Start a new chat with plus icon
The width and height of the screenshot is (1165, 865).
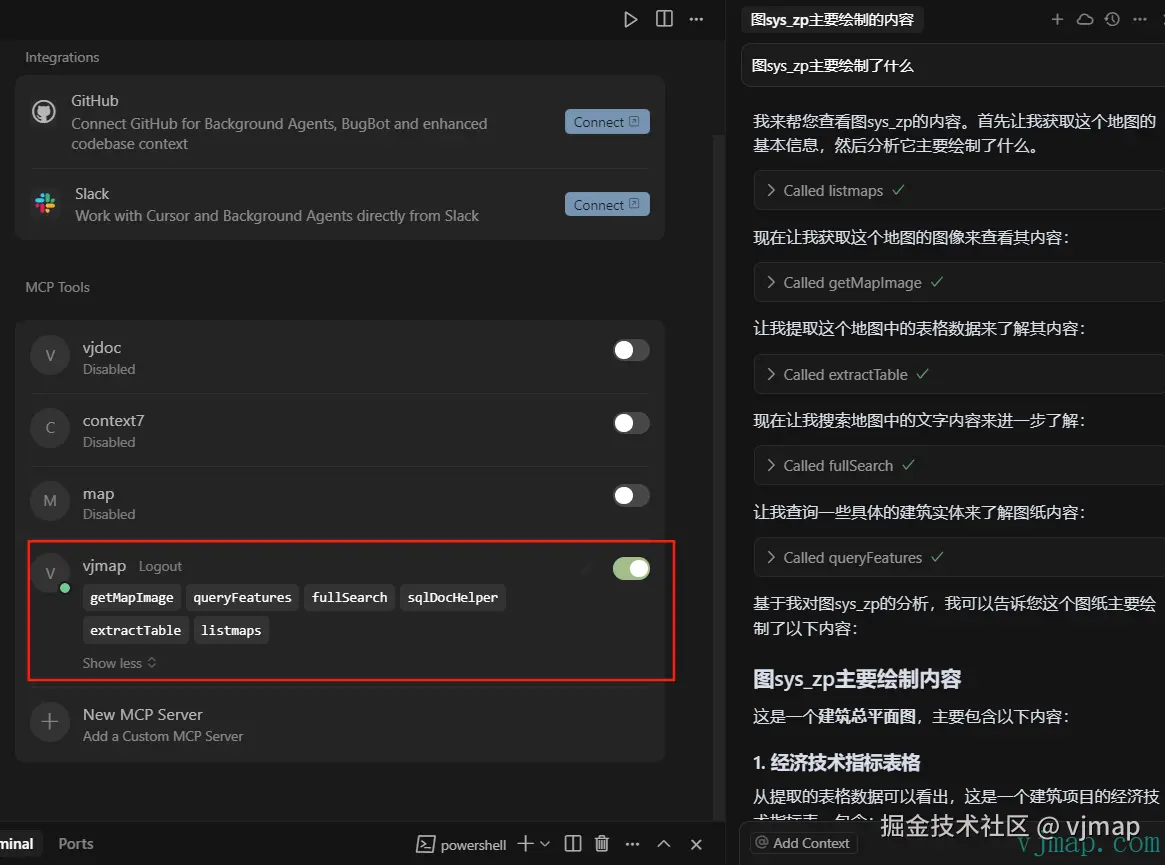coord(1057,19)
